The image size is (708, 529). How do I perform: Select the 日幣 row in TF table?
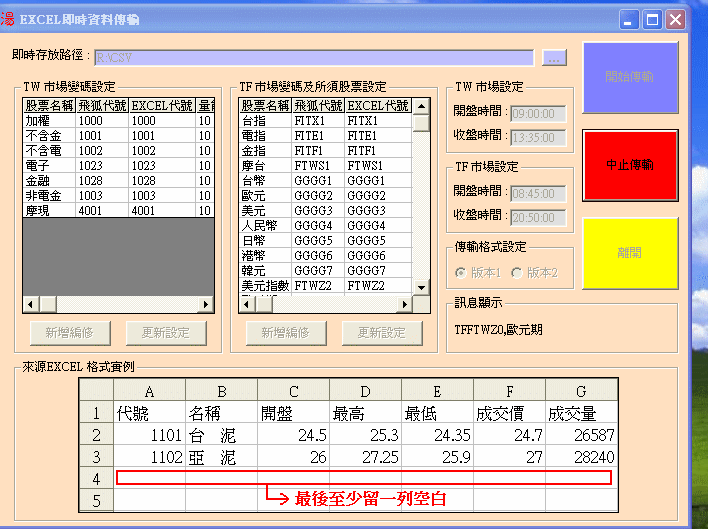pyautogui.click(x=326, y=240)
